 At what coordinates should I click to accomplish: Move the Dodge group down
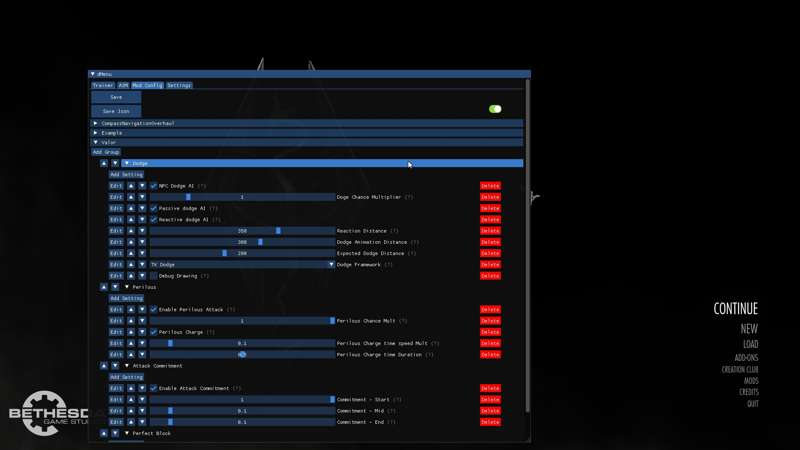point(115,163)
